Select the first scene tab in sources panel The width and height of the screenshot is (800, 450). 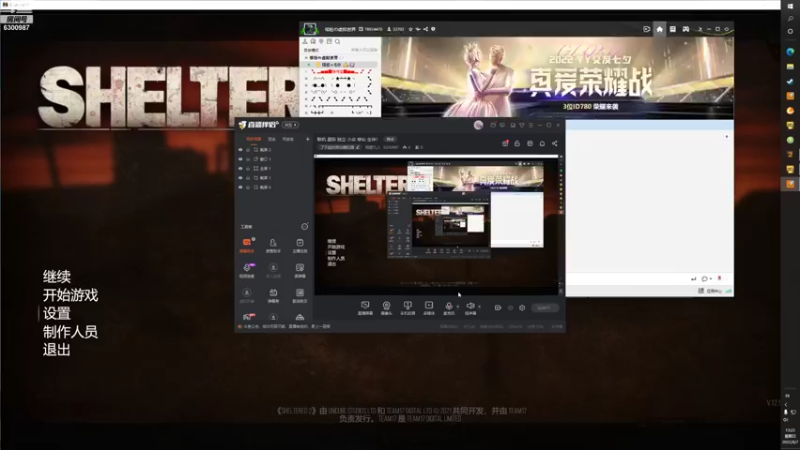click(253, 139)
